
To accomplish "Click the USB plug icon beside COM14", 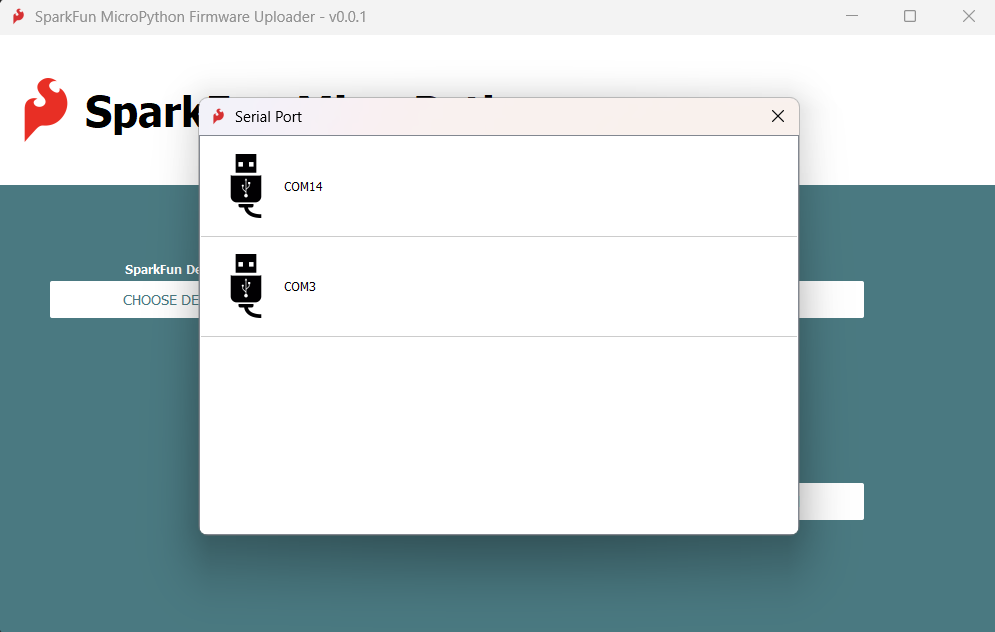I will (246, 186).
